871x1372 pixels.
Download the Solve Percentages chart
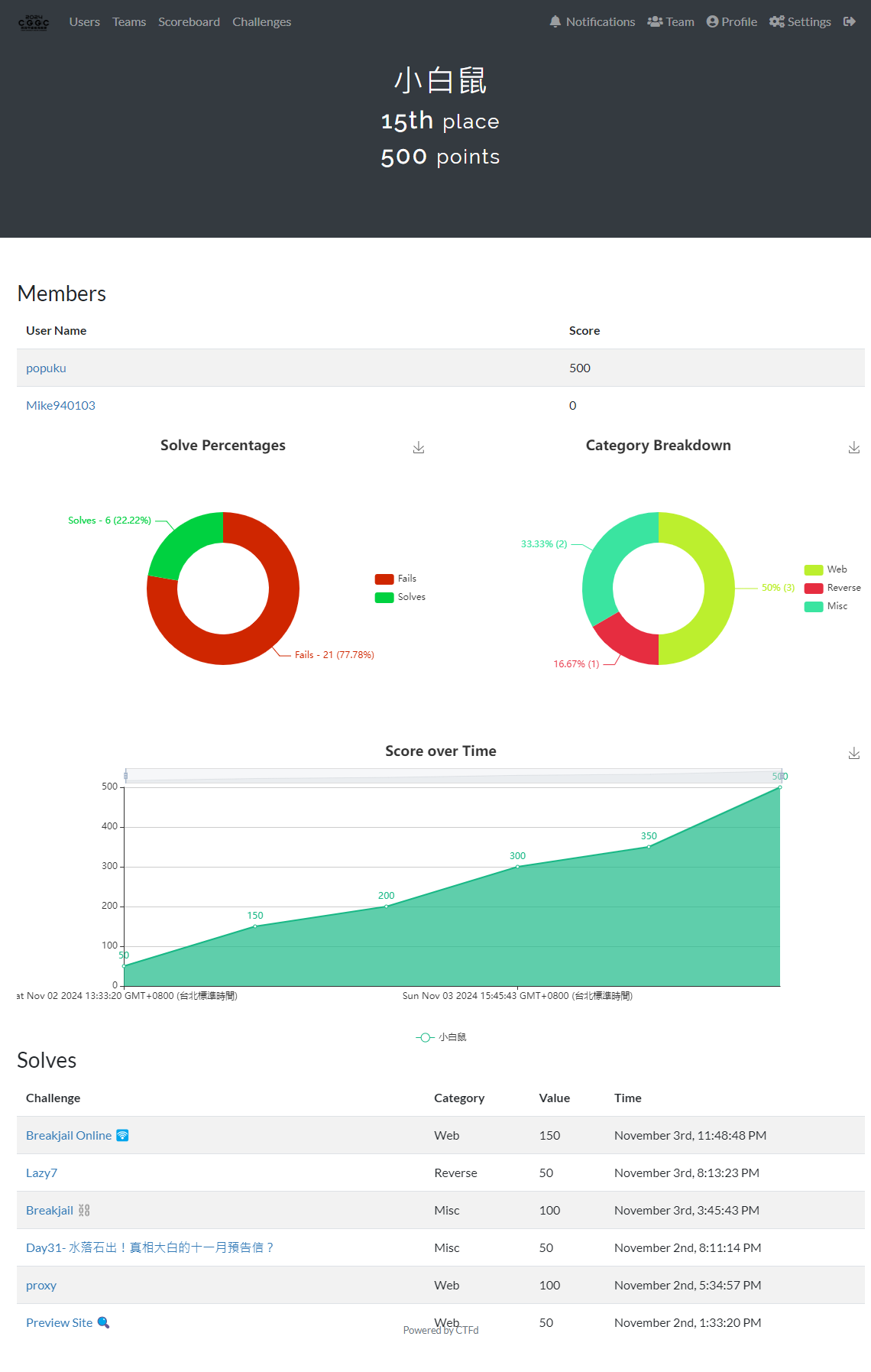pos(419,448)
